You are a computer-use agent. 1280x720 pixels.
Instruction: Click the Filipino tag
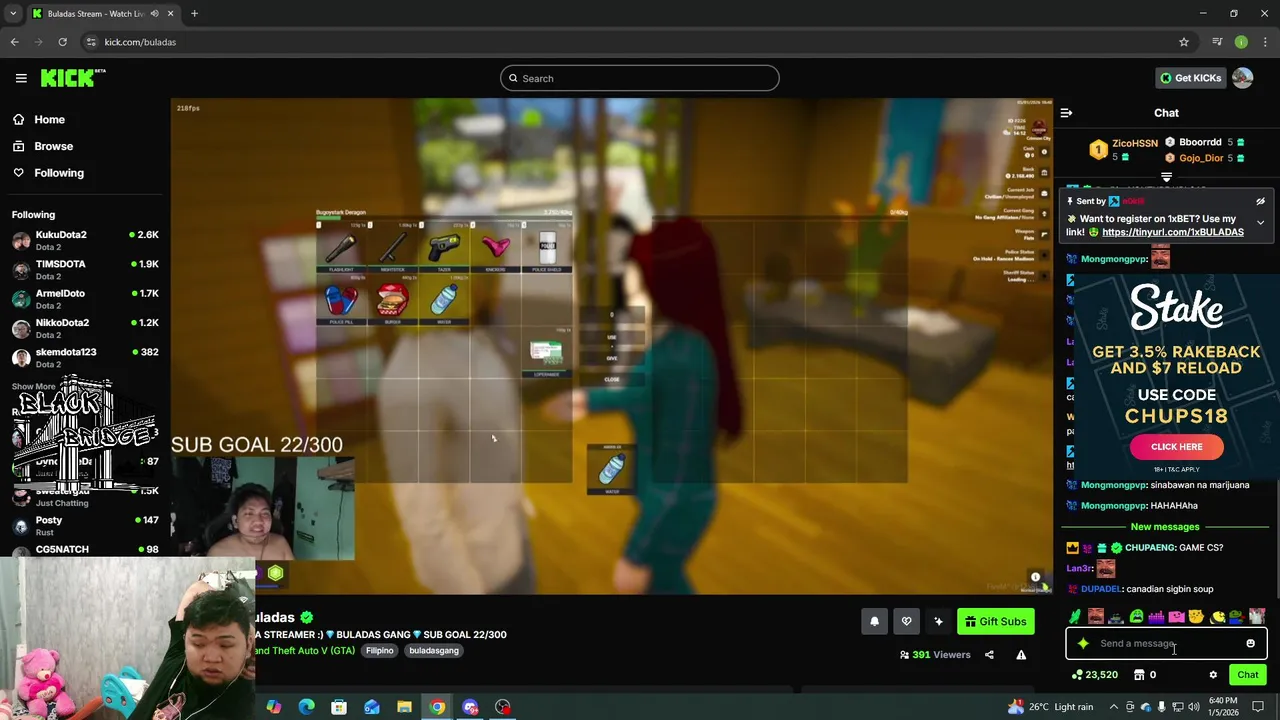tap(380, 651)
